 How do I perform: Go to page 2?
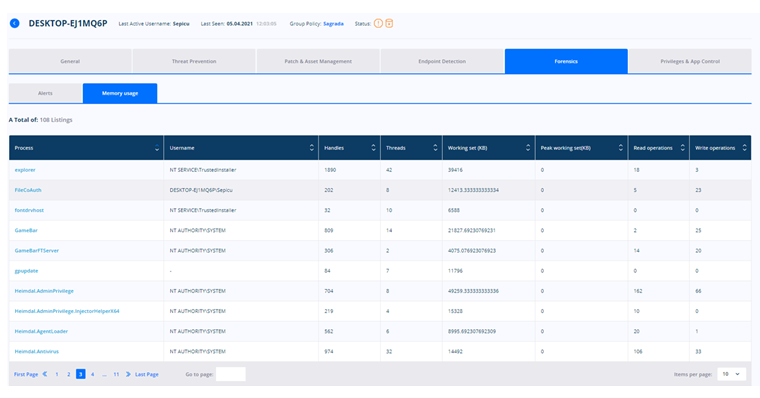coord(69,374)
